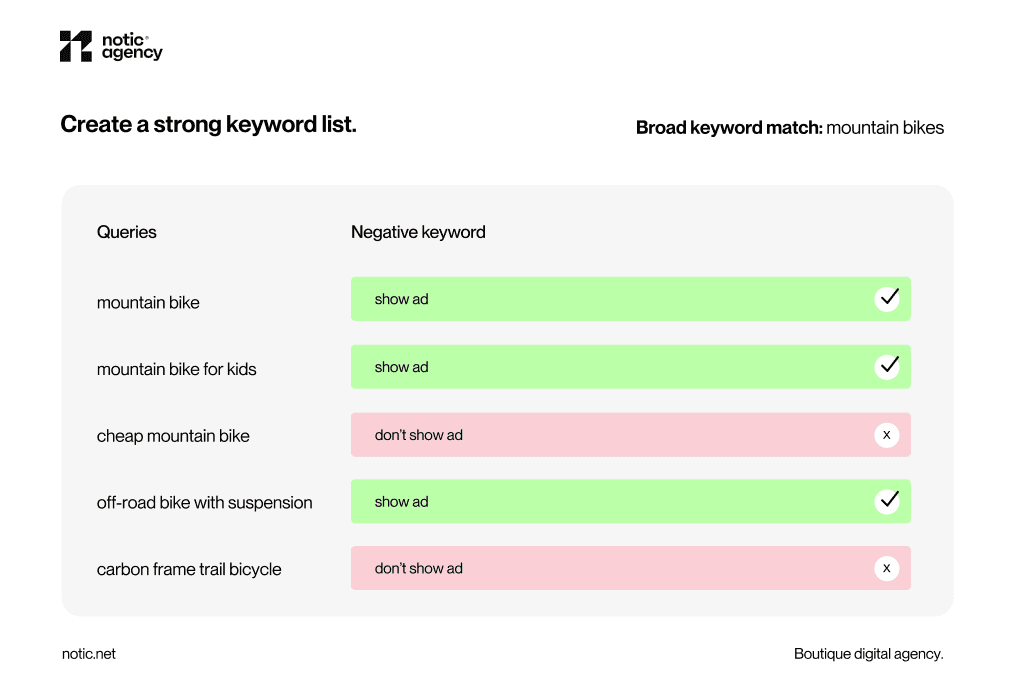Viewport: 1015px width, 692px height.
Task: Click the 'Create a strong keyword list.' heading
Action: 208,125
